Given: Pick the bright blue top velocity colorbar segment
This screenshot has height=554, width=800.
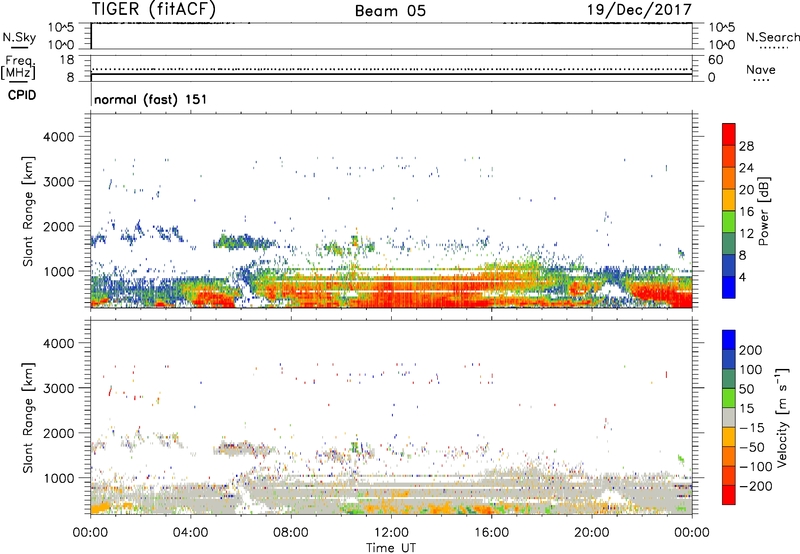Looking at the screenshot, I should pyautogui.click(x=729, y=340).
